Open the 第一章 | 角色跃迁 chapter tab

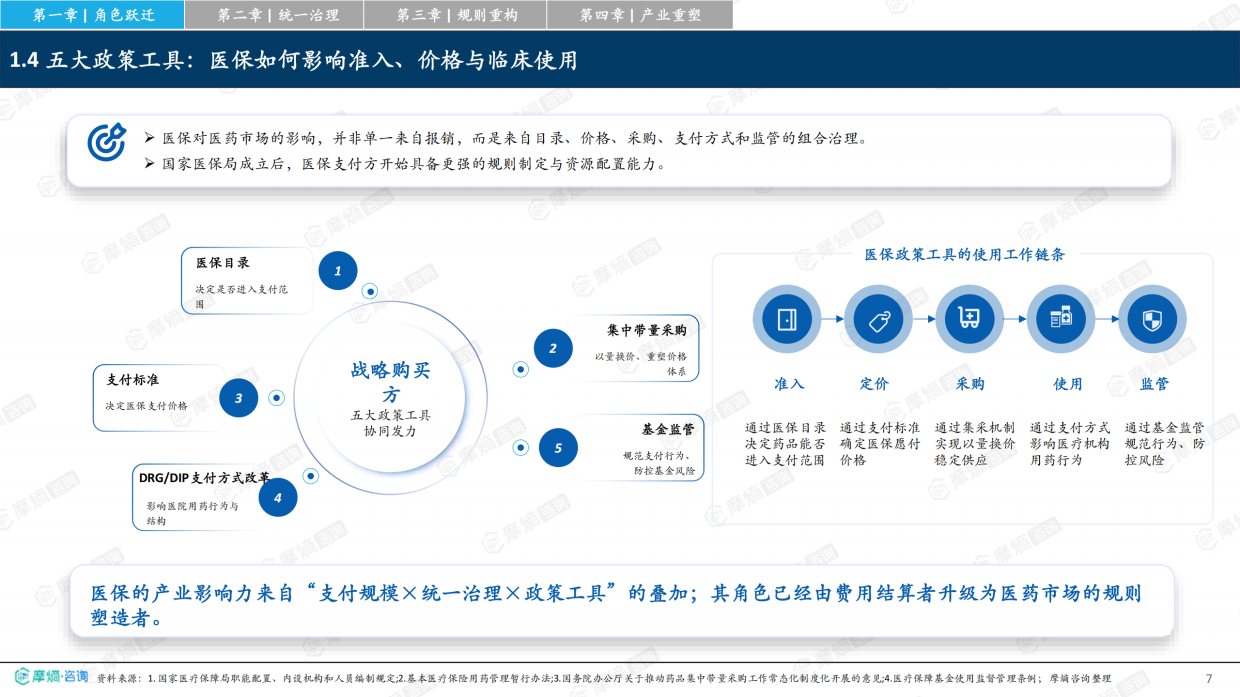(92, 14)
